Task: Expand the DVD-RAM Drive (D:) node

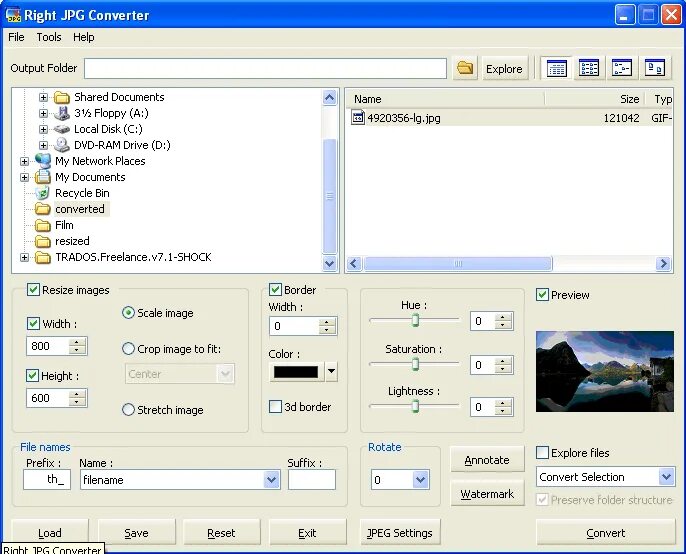Action: click(x=43, y=145)
